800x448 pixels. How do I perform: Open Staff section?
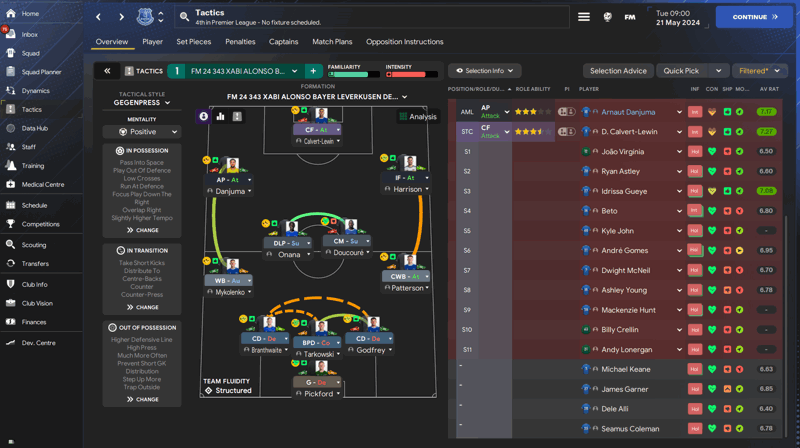coord(29,147)
